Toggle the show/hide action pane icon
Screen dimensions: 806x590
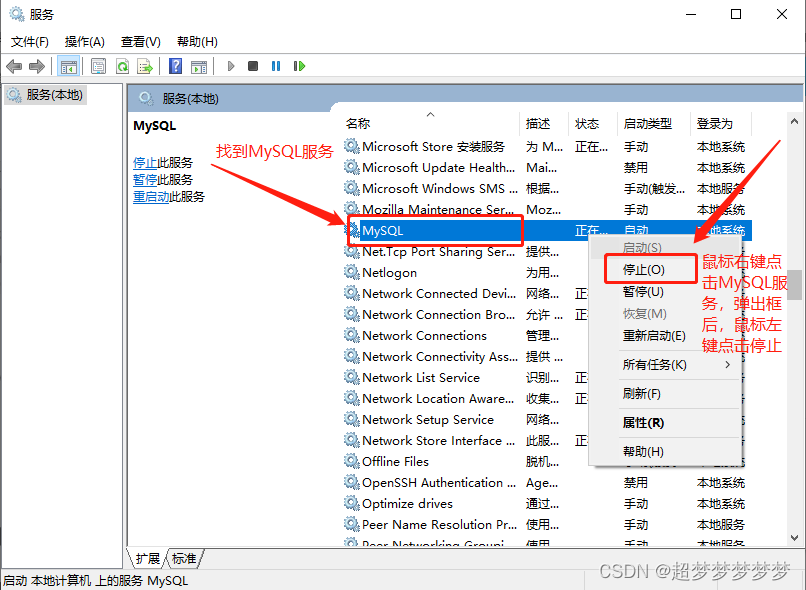point(199,66)
